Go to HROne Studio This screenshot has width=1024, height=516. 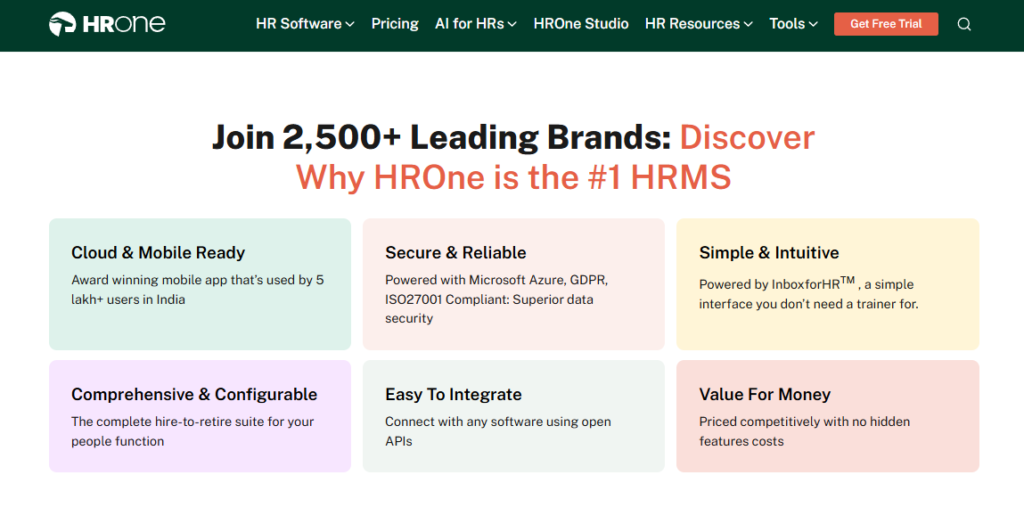581,24
